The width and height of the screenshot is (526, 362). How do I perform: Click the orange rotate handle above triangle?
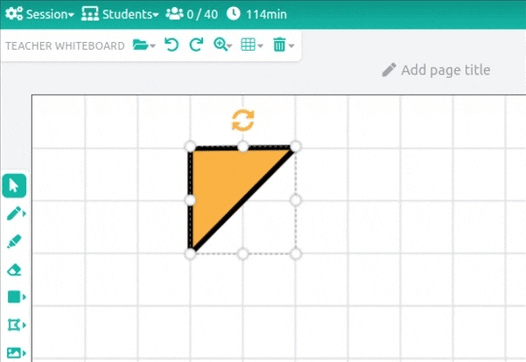click(243, 120)
